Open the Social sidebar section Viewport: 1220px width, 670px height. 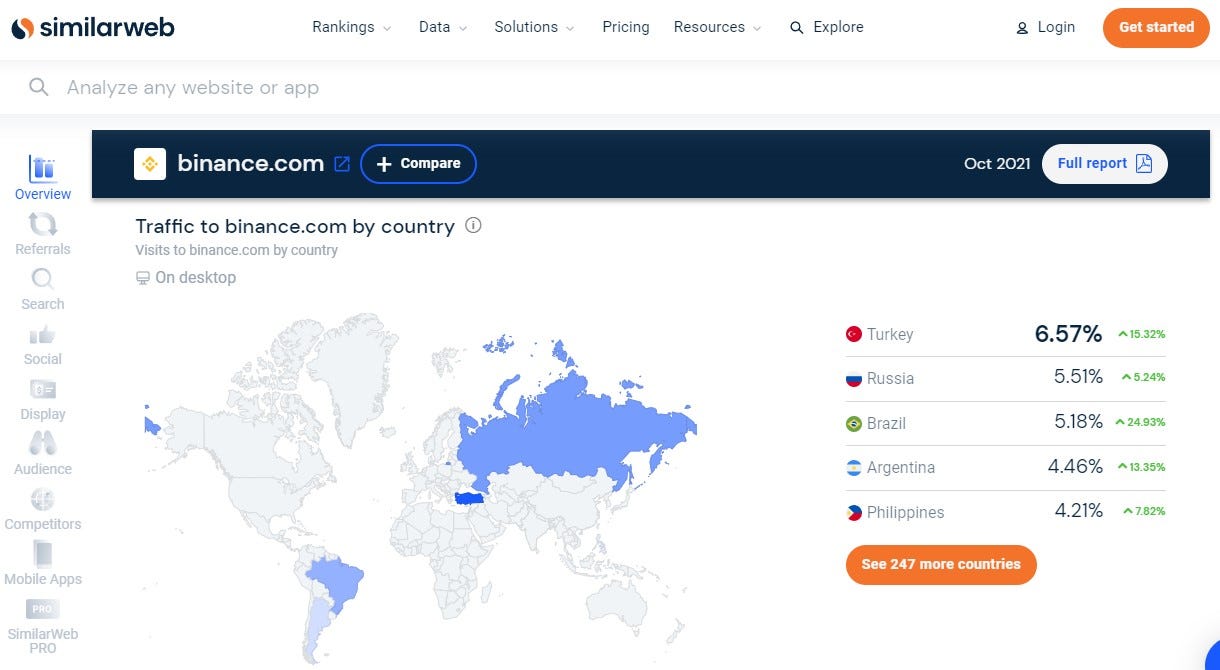[x=43, y=344]
